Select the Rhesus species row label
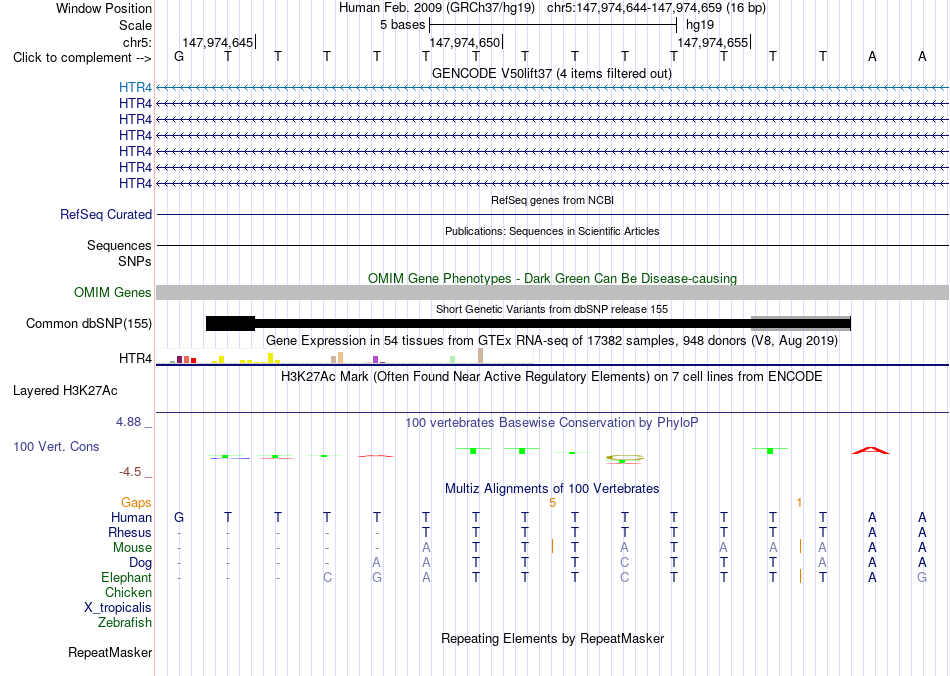The width and height of the screenshot is (950, 676). point(130,532)
